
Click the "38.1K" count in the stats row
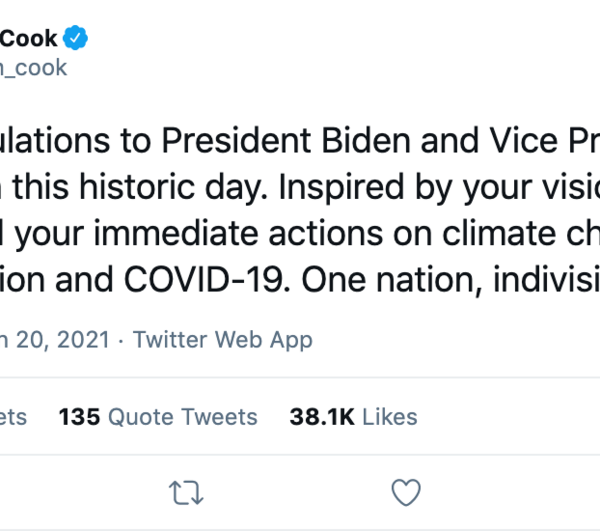(321, 416)
